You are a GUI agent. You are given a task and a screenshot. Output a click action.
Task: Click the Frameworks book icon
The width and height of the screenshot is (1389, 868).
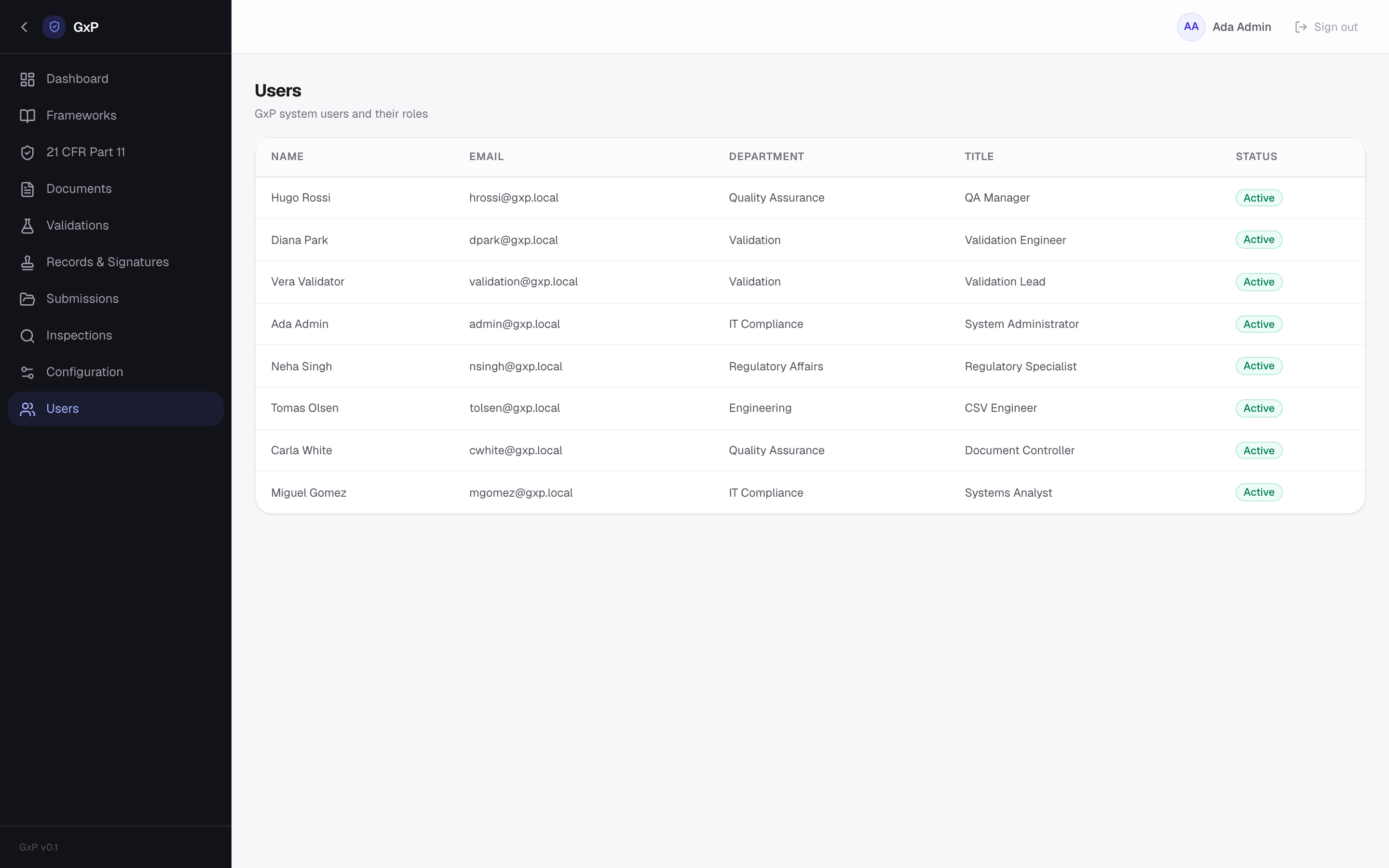point(27,116)
